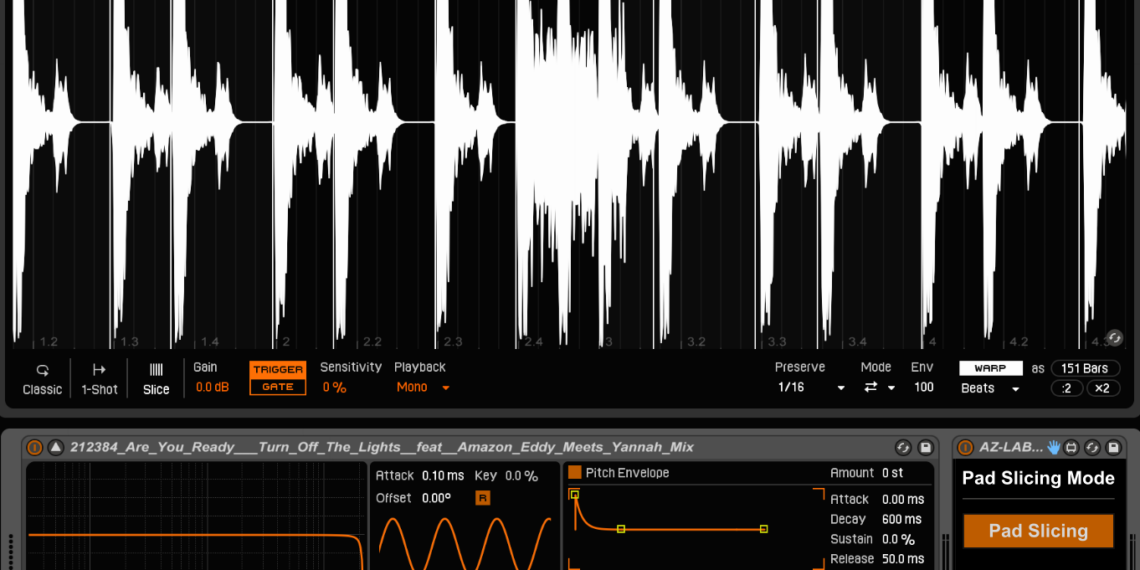
Task: Select the Slice mode icon
Action: coord(156,379)
